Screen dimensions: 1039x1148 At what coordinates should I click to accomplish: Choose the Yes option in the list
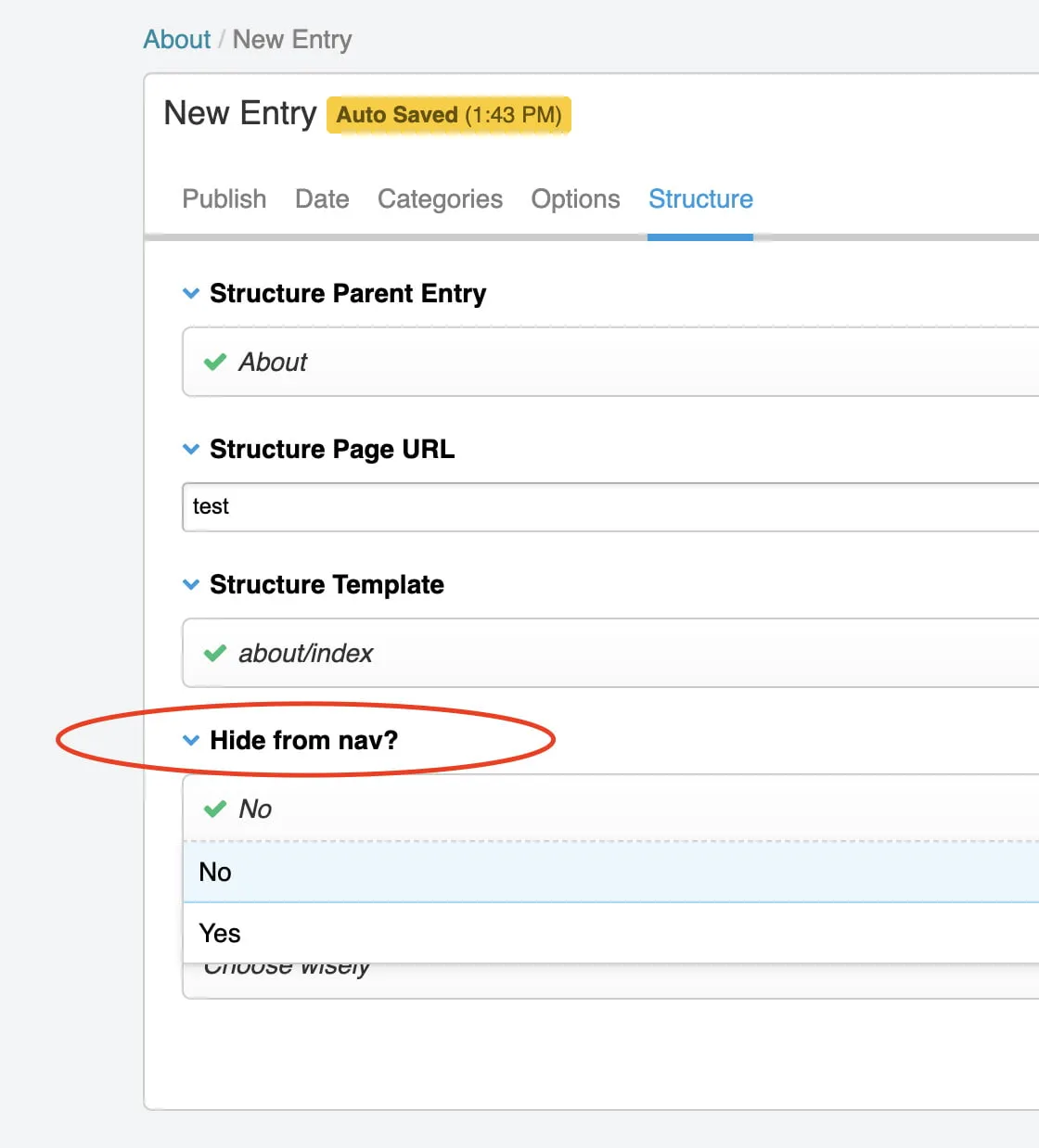610,933
